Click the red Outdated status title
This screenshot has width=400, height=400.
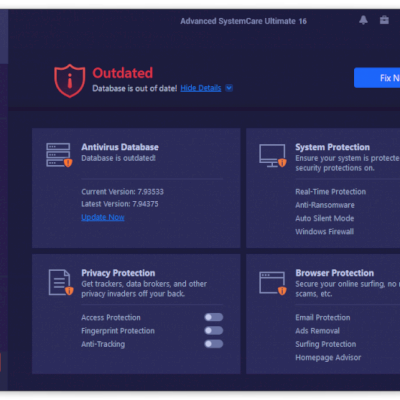[123, 73]
